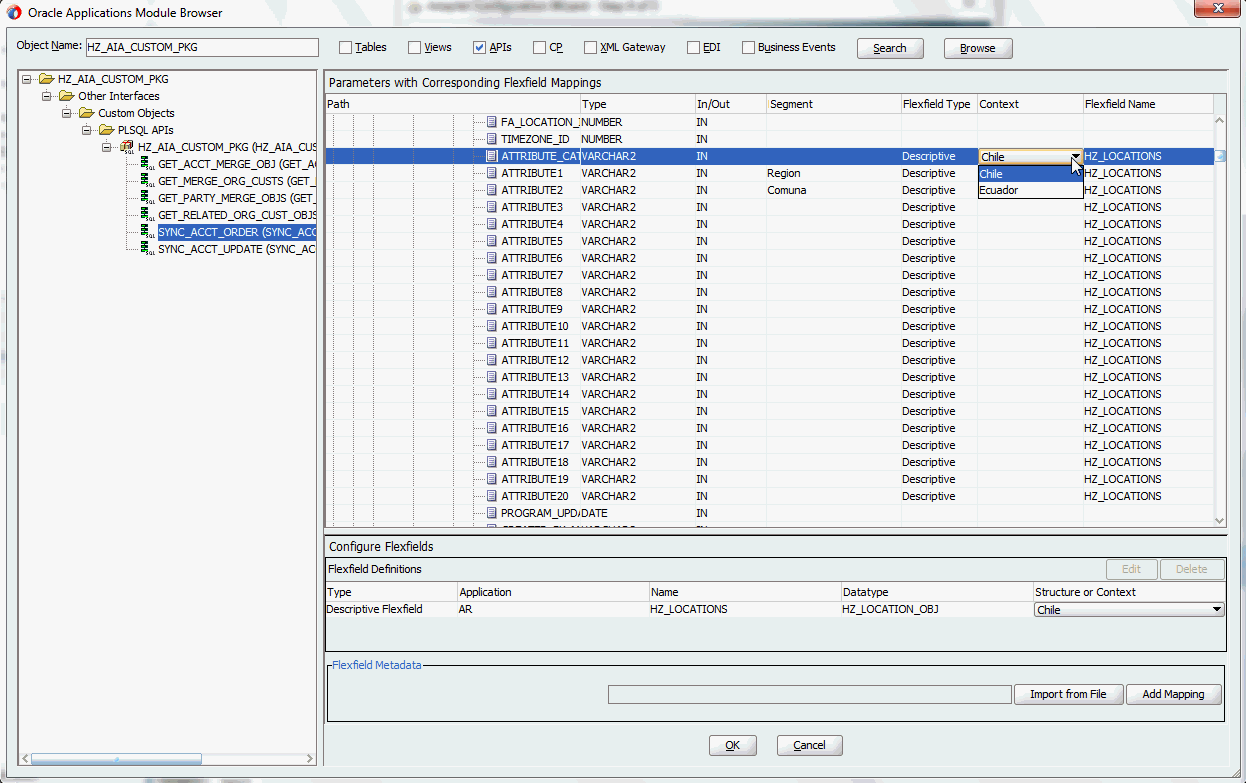This screenshot has height=783, width=1246.
Task: Click the parameter icon beside ATTRIBUTE_CAT
Action: click(491, 156)
